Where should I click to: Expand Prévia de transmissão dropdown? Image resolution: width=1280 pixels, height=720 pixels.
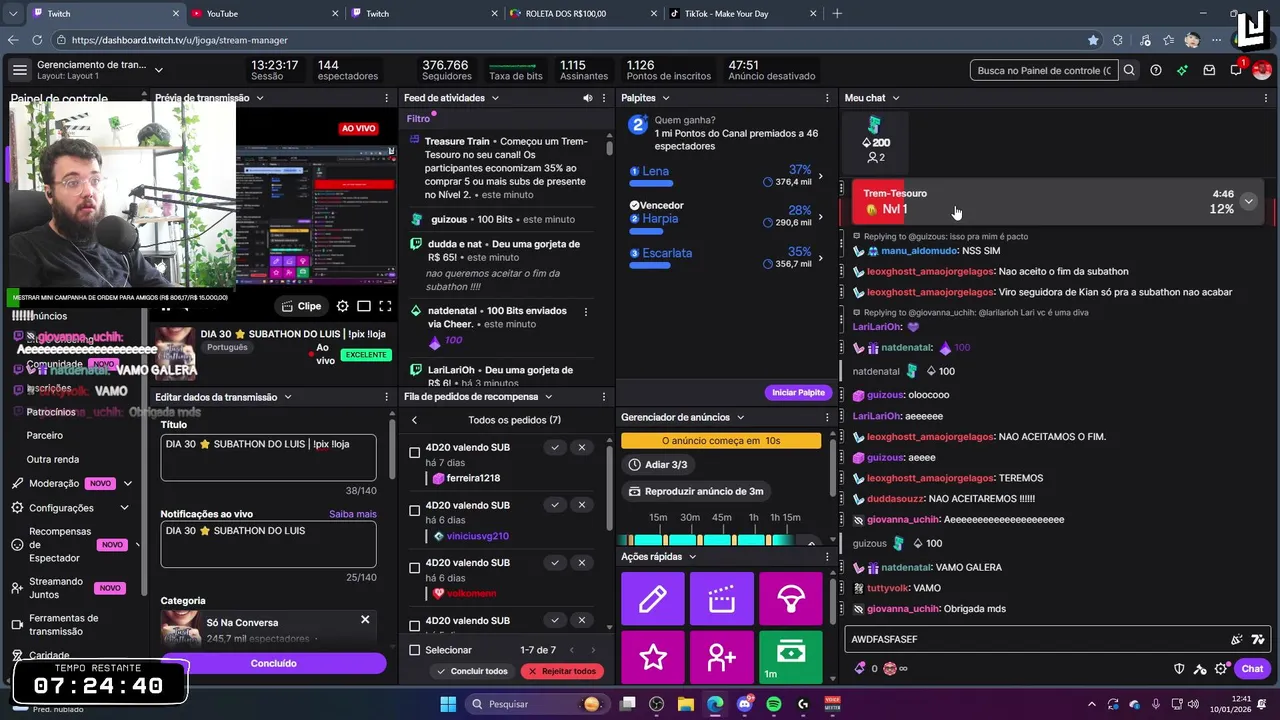(260, 98)
